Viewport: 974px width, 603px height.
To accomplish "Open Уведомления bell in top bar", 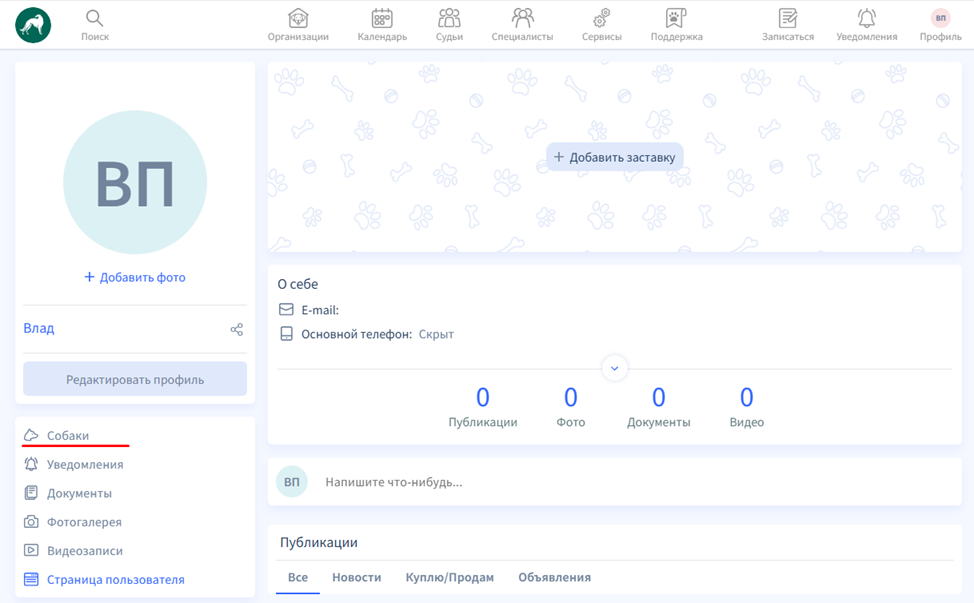I will (x=866, y=19).
